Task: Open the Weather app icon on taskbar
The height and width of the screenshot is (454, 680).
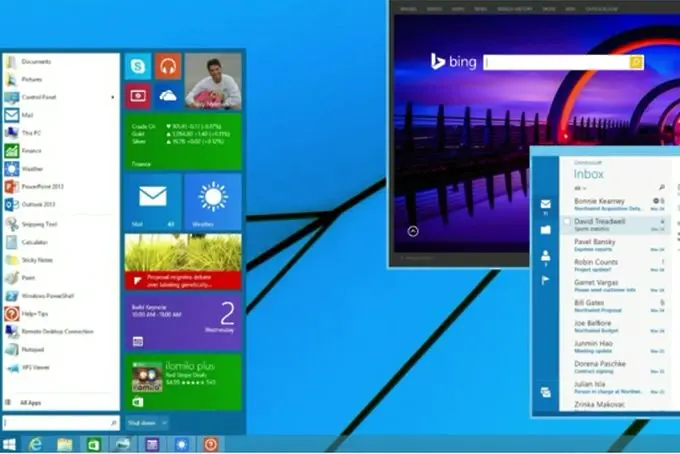Action: (x=181, y=444)
